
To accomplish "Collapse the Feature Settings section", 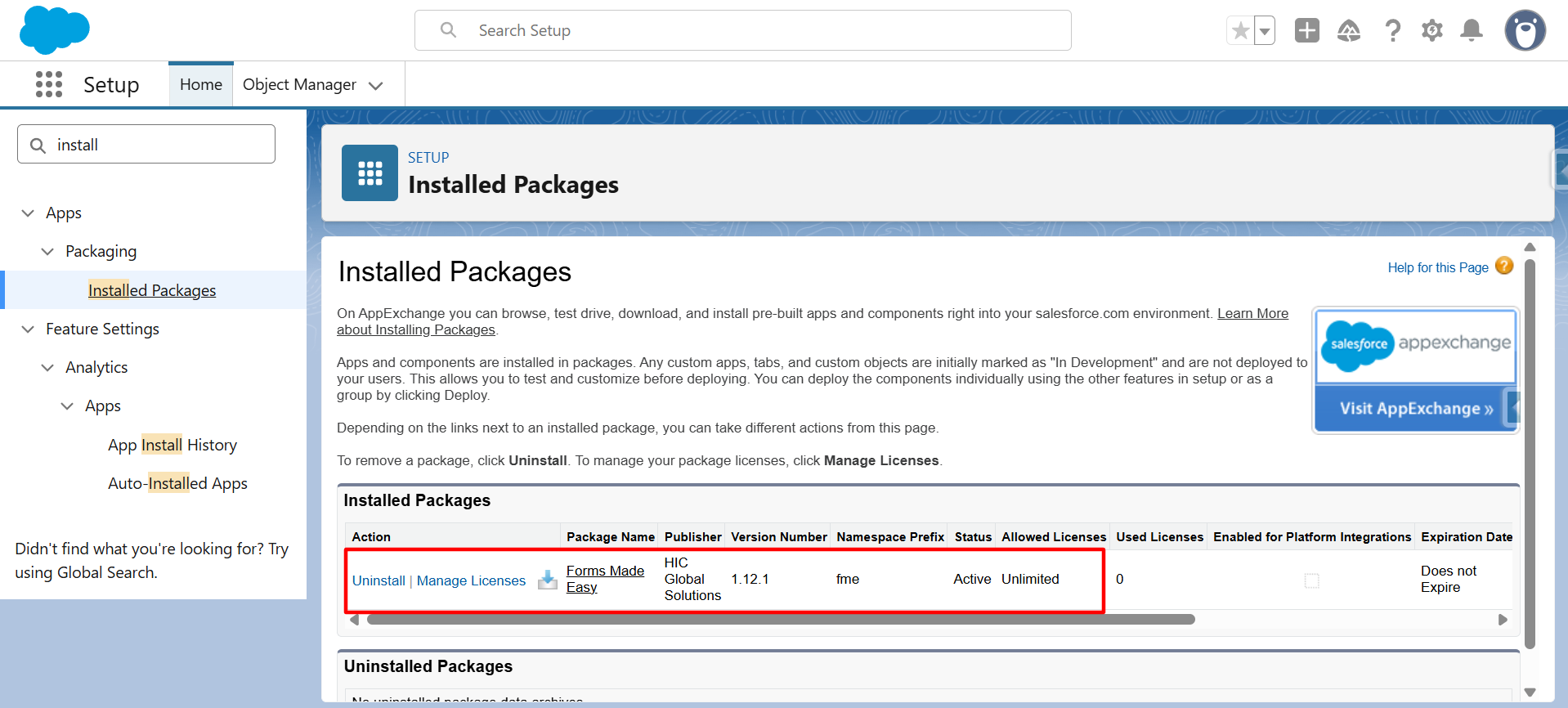I will (28, 329).
